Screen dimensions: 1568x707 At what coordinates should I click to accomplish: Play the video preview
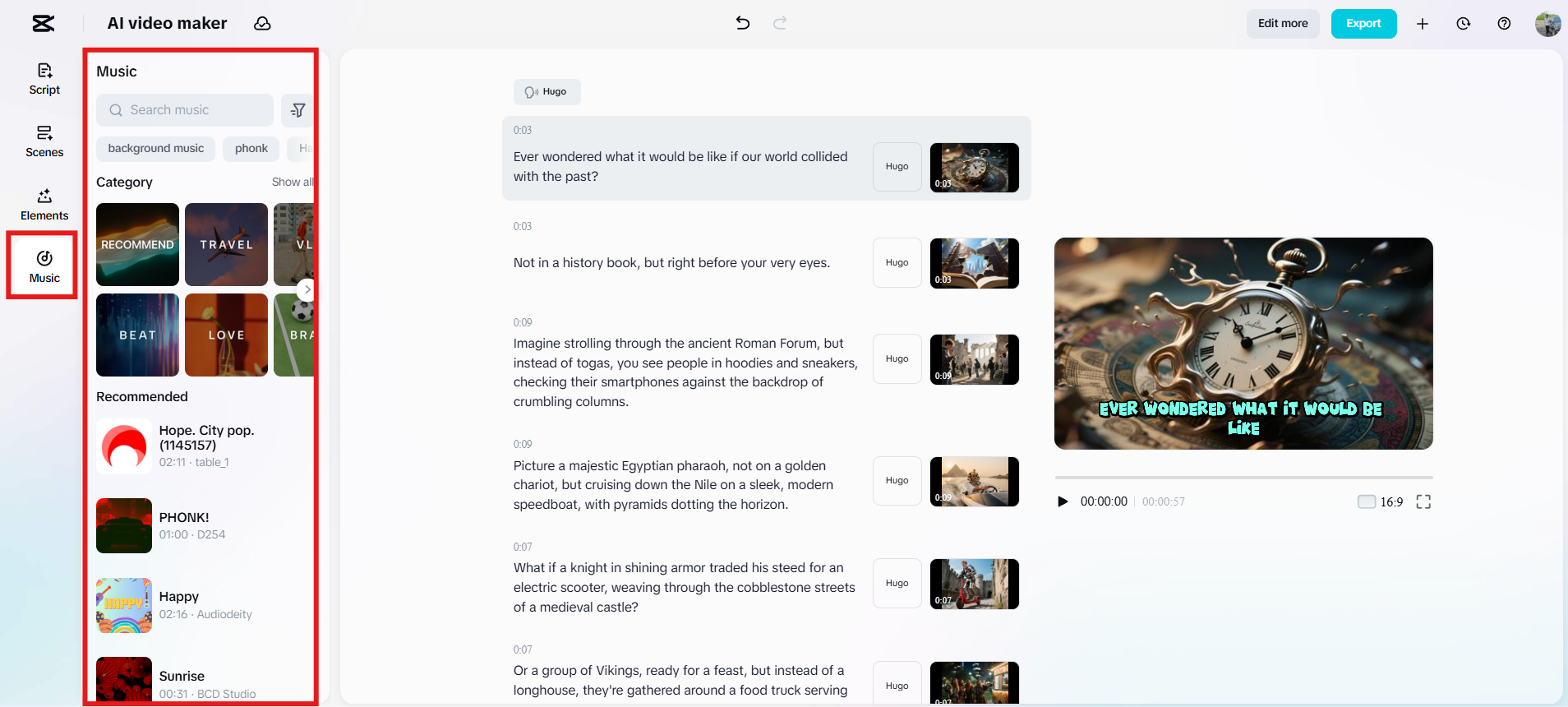pyautogui.click(x=1063, y=501)
